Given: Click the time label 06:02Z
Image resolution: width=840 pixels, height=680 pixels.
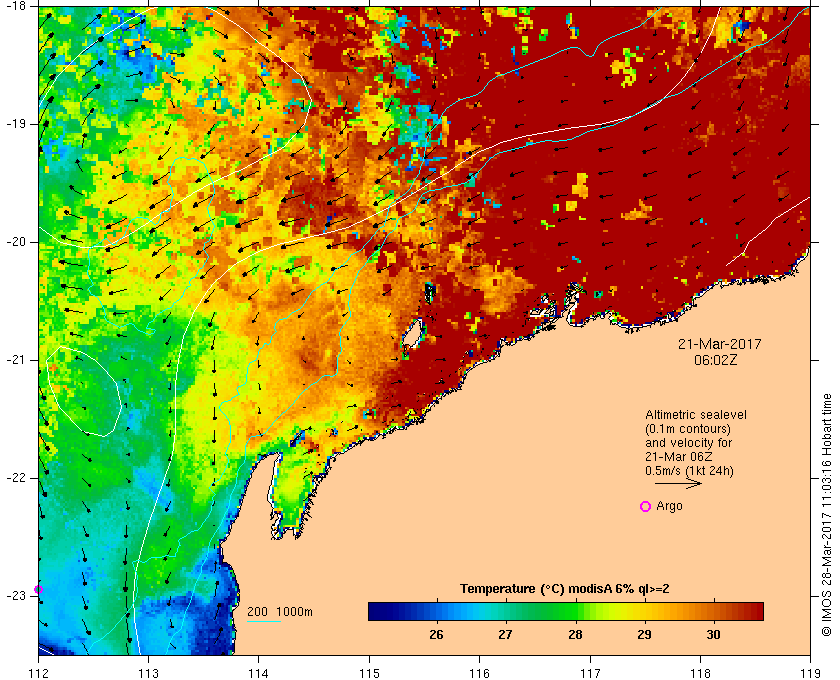Looking at the screenshot, I should pyautogui.click(x=715, y=360).
